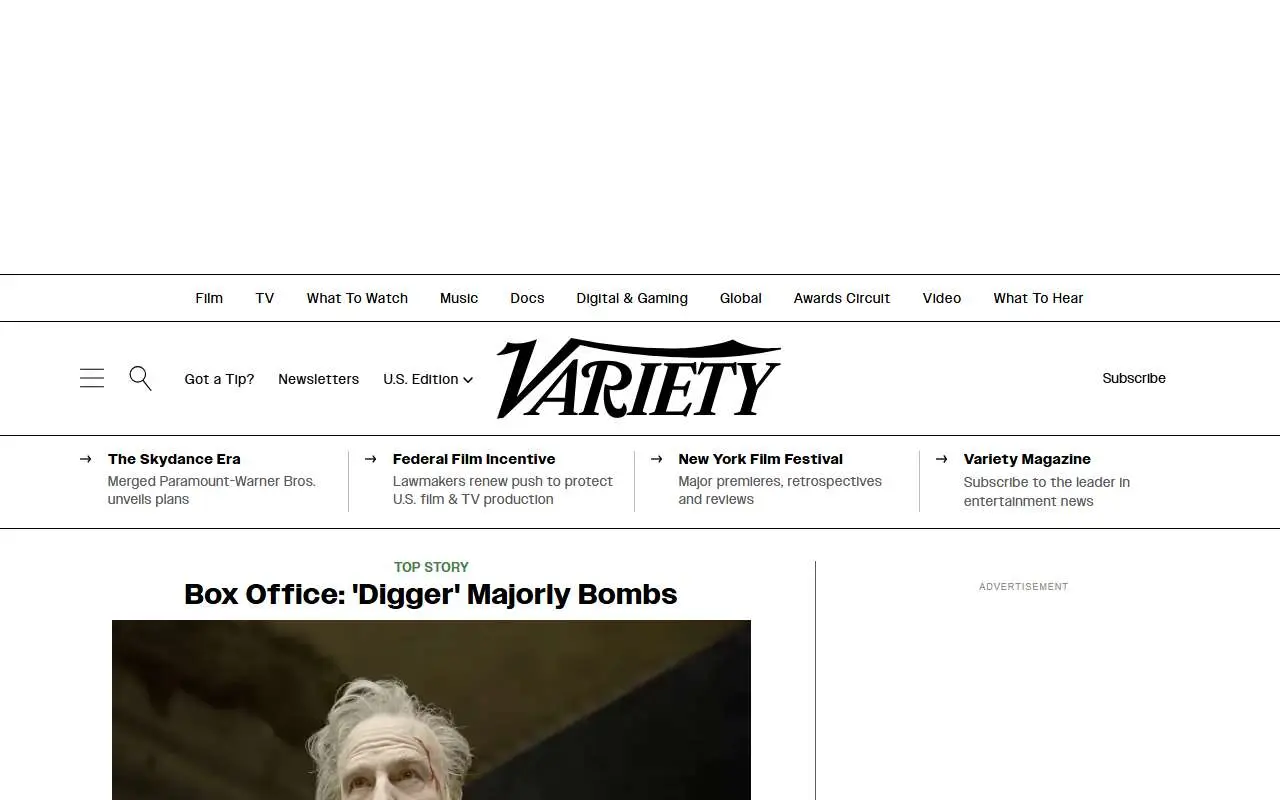Click the Got a Tip? link
This screenshot has height=800, width=1280.
[x=219, y=379]
